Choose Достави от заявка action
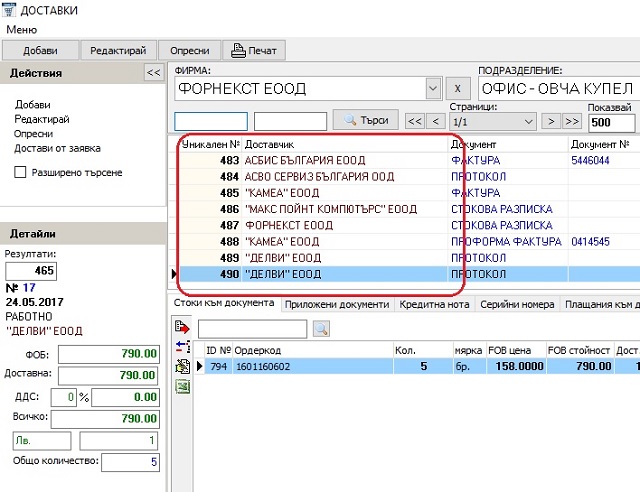Image resolution: width=640 pixels, height=492 pixels. pos(57,148)
